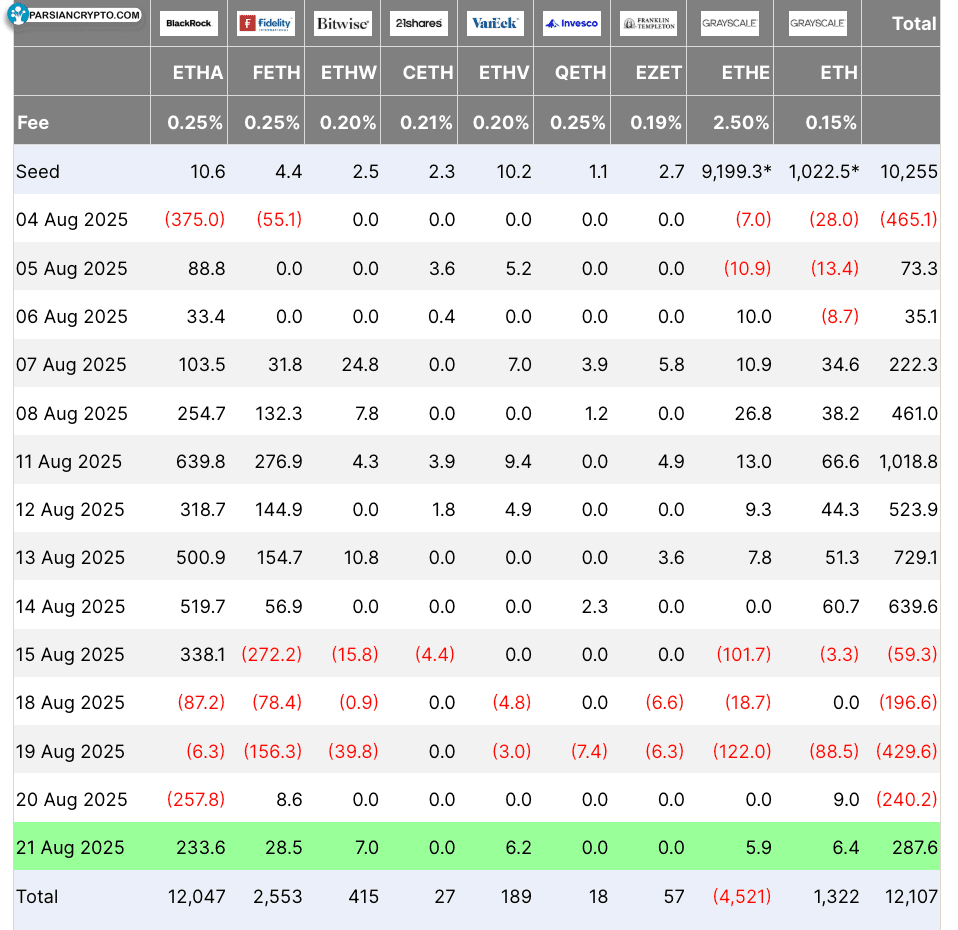Select the 05 Aug 2025 row date
The width and height of the screenshot is (958, 930).
tap(71, 268)
